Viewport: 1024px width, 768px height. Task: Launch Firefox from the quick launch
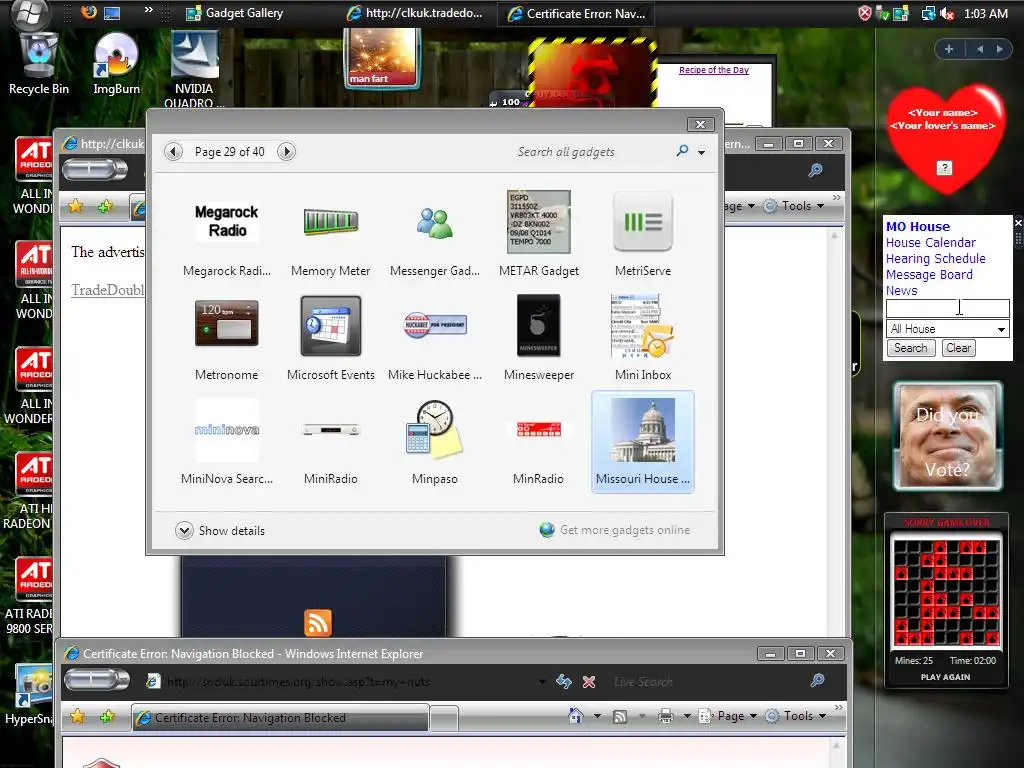point(89,12)
